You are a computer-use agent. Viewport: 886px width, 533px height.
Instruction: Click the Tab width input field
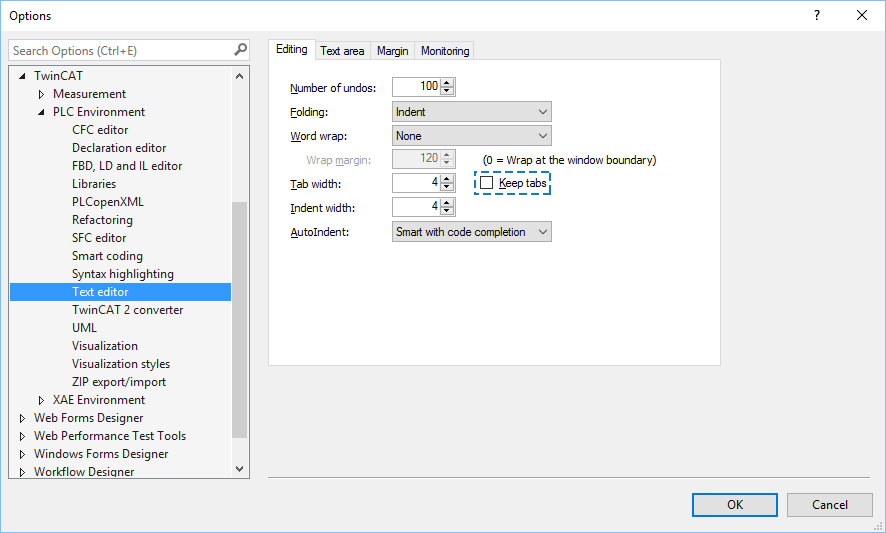pyautogui.click(x=416, y=183)
